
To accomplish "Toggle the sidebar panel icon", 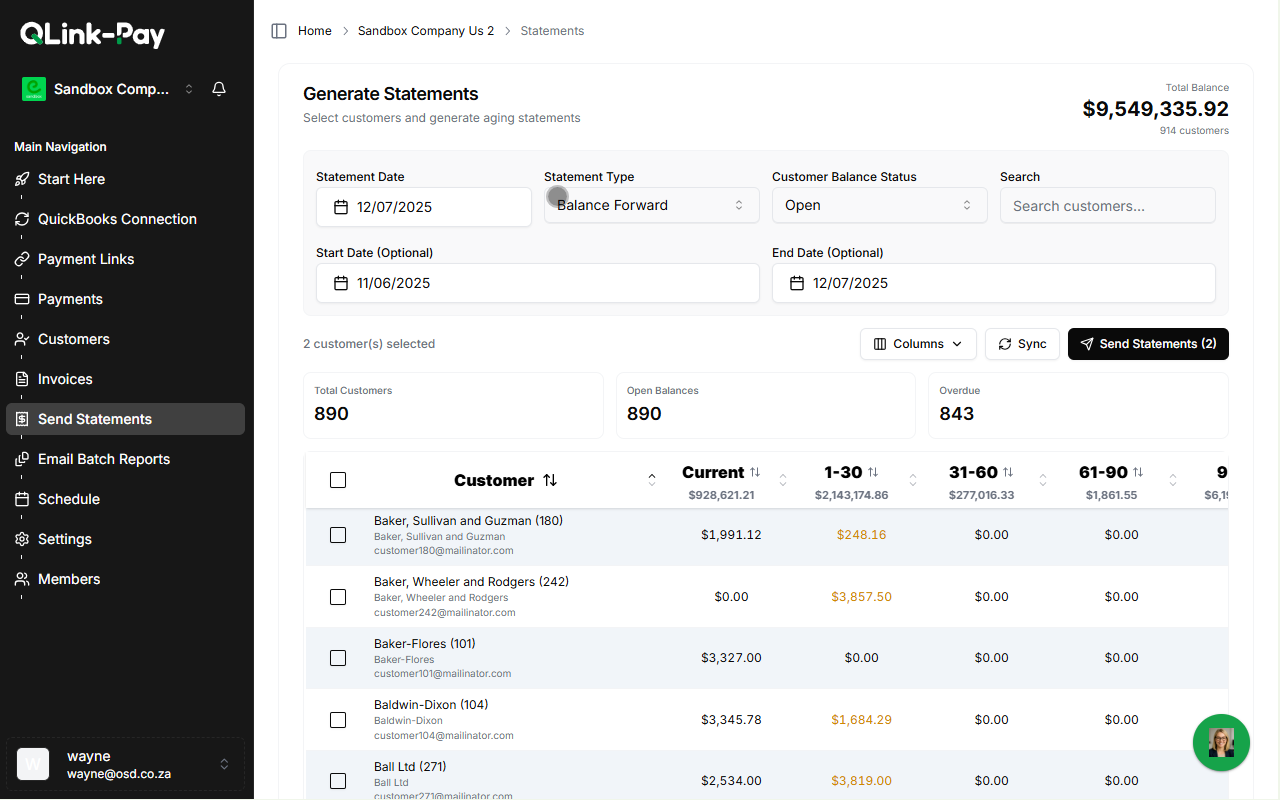I will [x=279, y=31].
